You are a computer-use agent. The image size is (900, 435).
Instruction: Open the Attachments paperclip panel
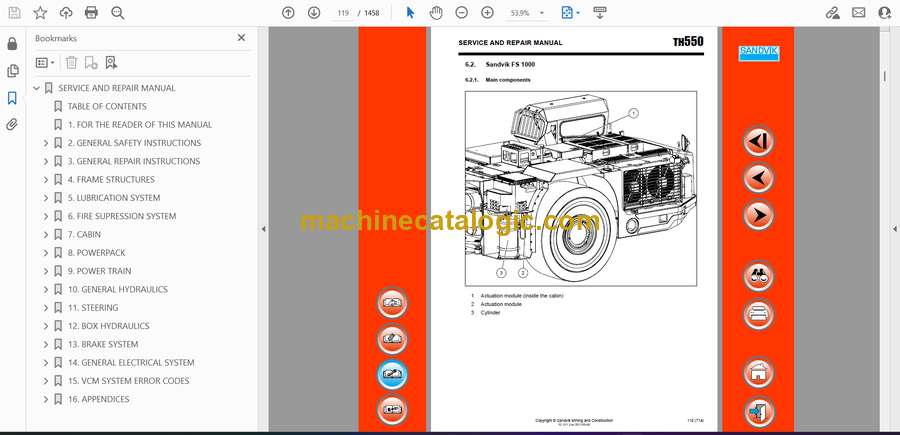tap(12, 125)
